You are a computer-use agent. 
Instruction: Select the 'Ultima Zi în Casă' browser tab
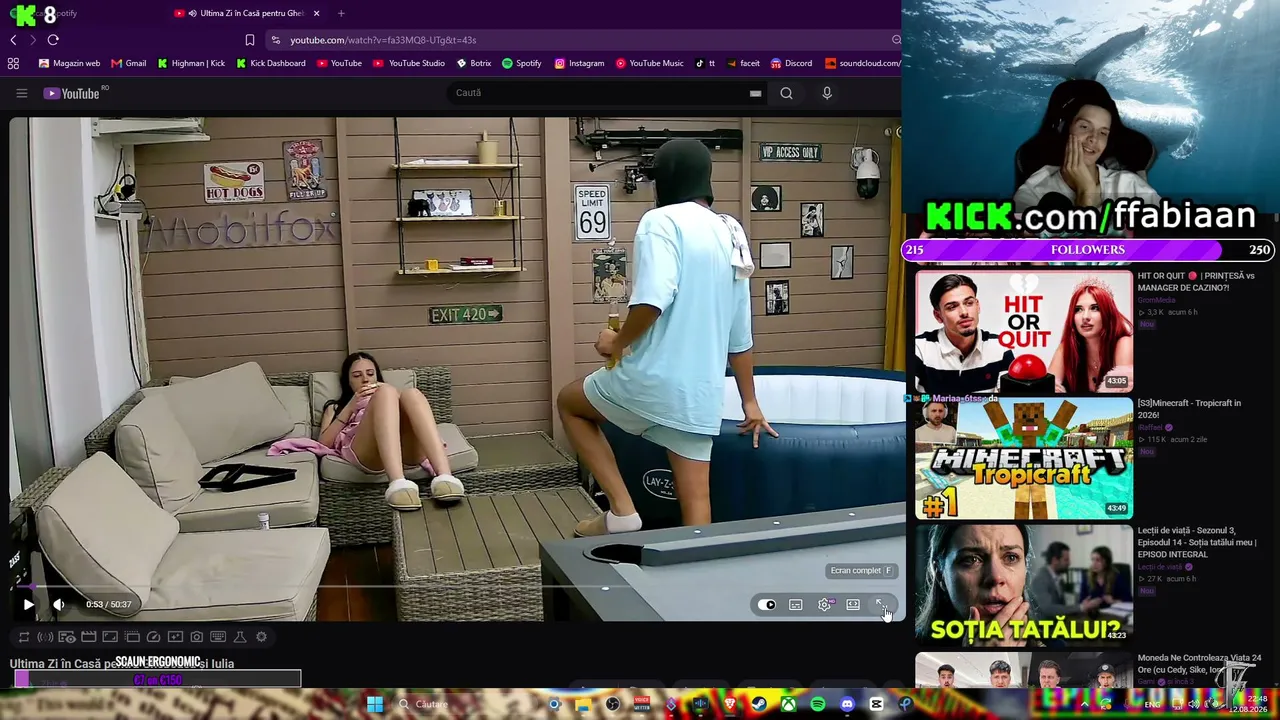(x=247, y=13)
